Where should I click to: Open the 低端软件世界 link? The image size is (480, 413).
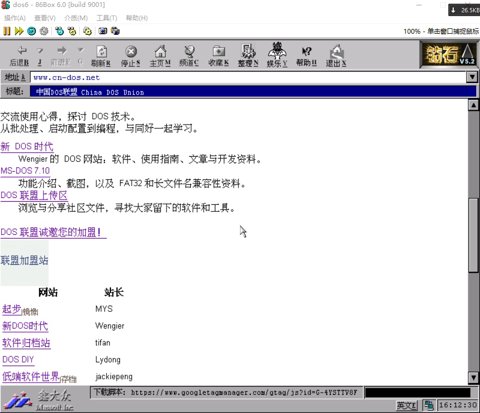point(31,377)
